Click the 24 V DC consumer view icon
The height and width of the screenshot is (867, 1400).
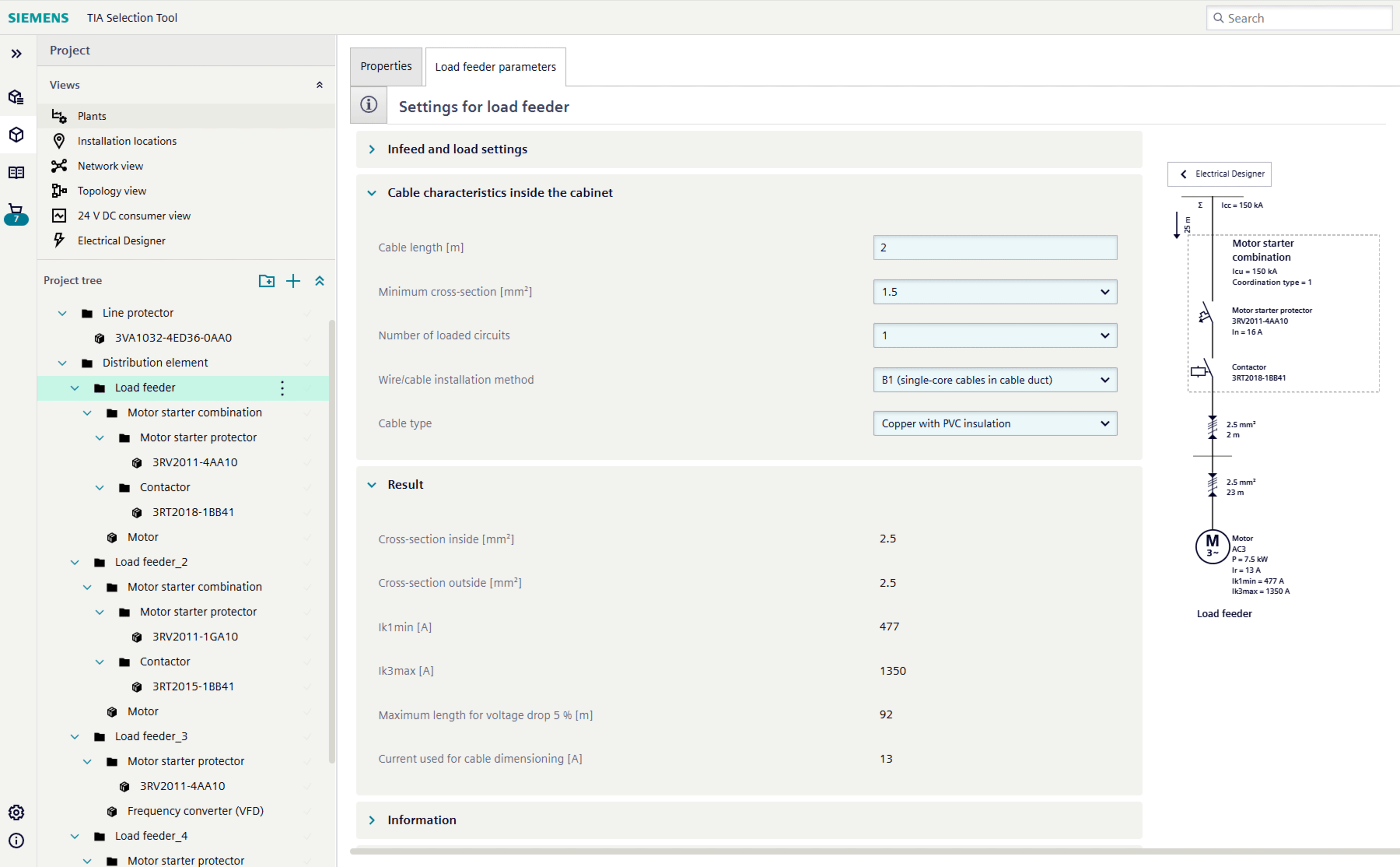(x=59, y=216)
